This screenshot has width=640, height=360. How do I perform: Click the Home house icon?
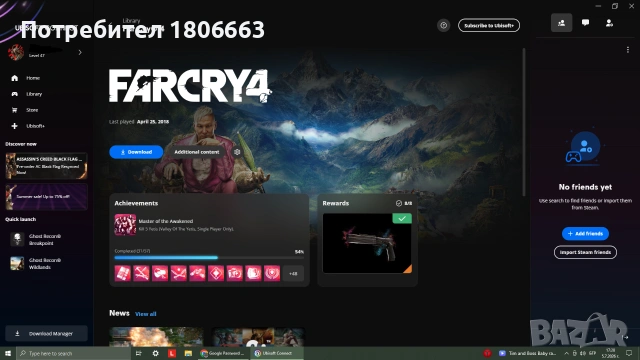(x=15, y=78)
